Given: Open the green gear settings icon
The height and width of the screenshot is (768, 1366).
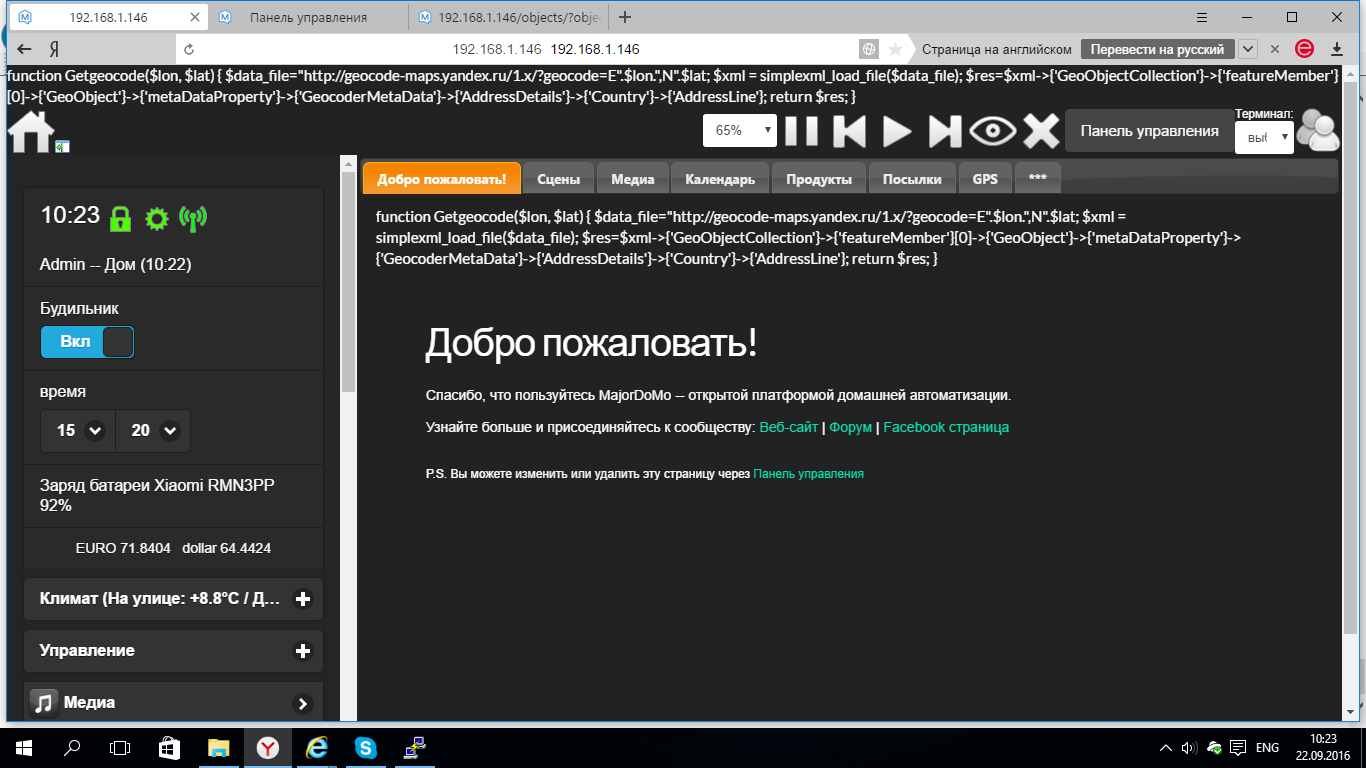Looking at the screenshot, I should click(156, 218).
